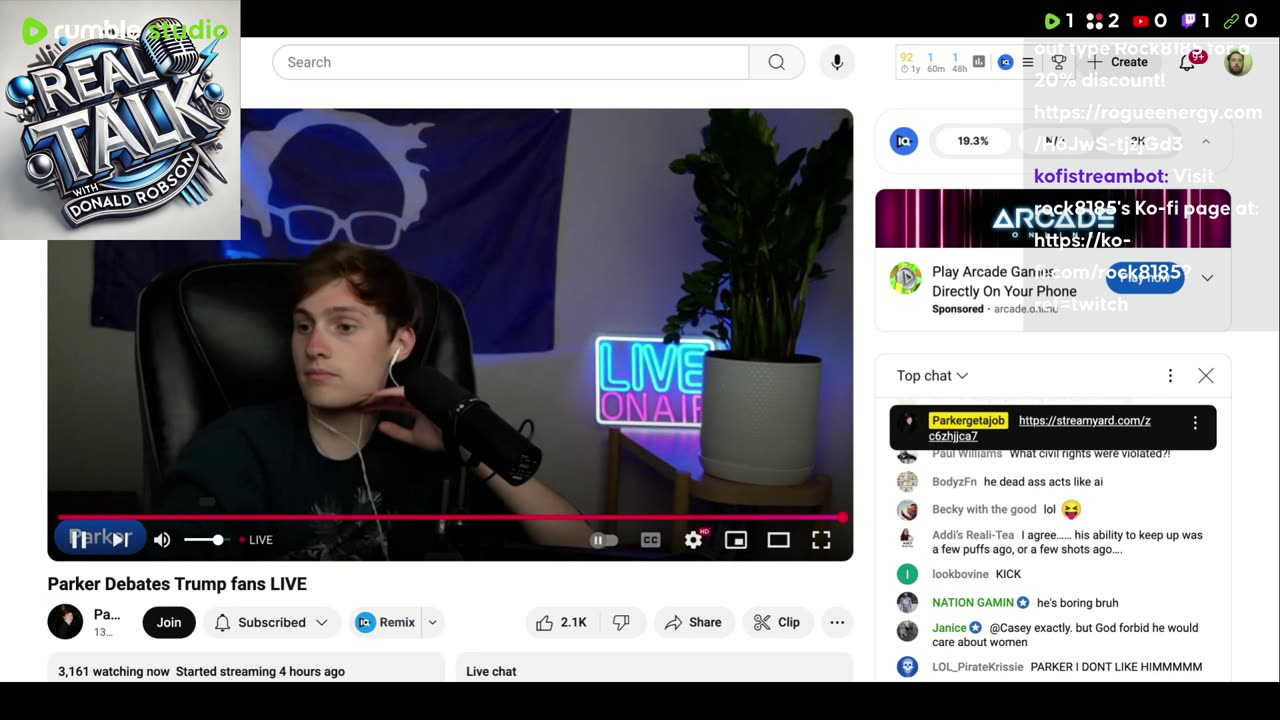This screenshot has height=720, width=1280.
Task: Expand the arrow beside Remix
Action: pos(433,622)
